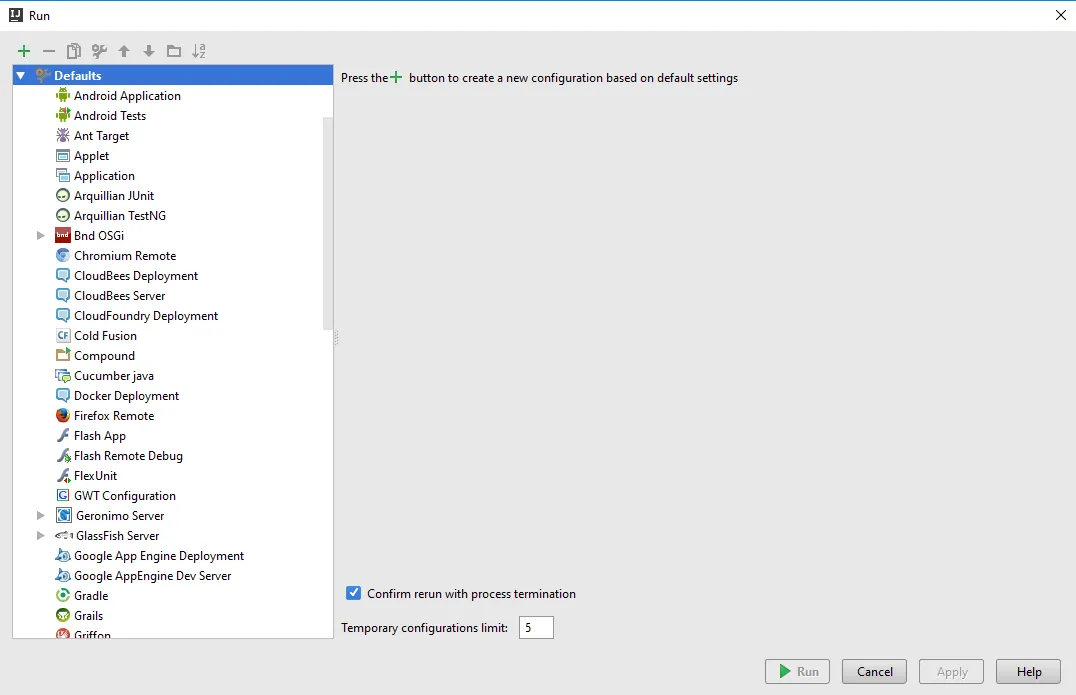Add new configuration with green plus toolbar icon

(x=24, y=51)
